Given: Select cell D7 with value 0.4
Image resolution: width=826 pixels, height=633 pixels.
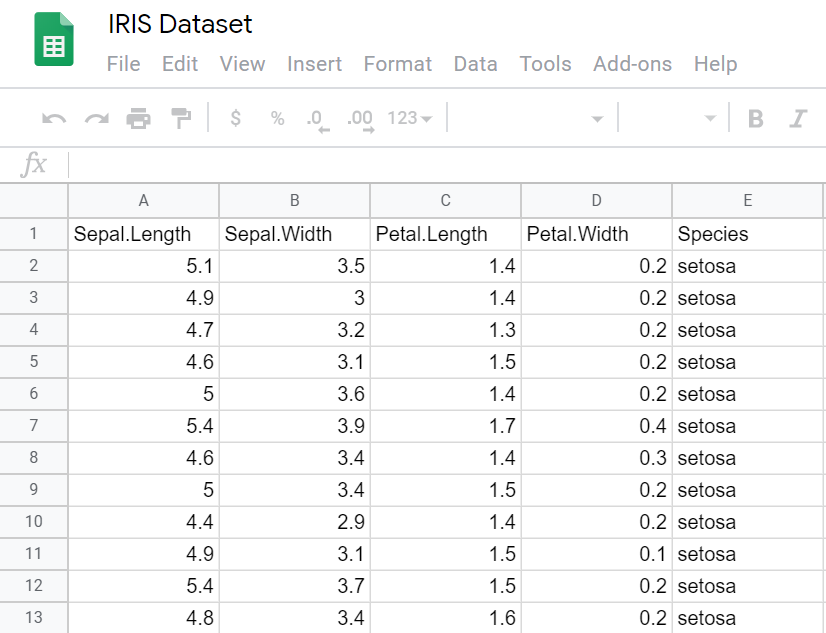Looking at the screenshot, I should click(x=596, y=426).
